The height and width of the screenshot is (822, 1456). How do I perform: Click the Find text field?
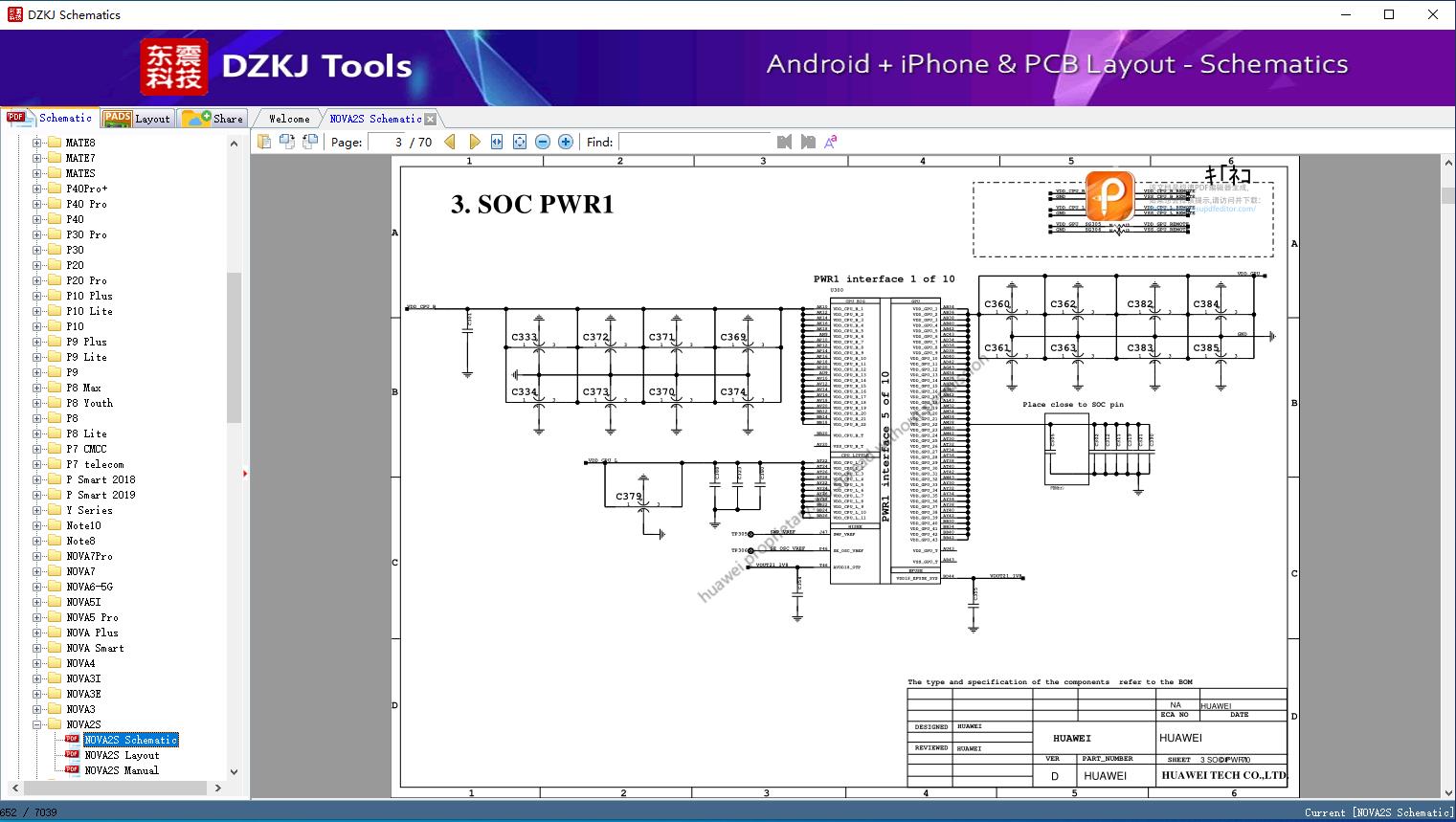[694, 142]
